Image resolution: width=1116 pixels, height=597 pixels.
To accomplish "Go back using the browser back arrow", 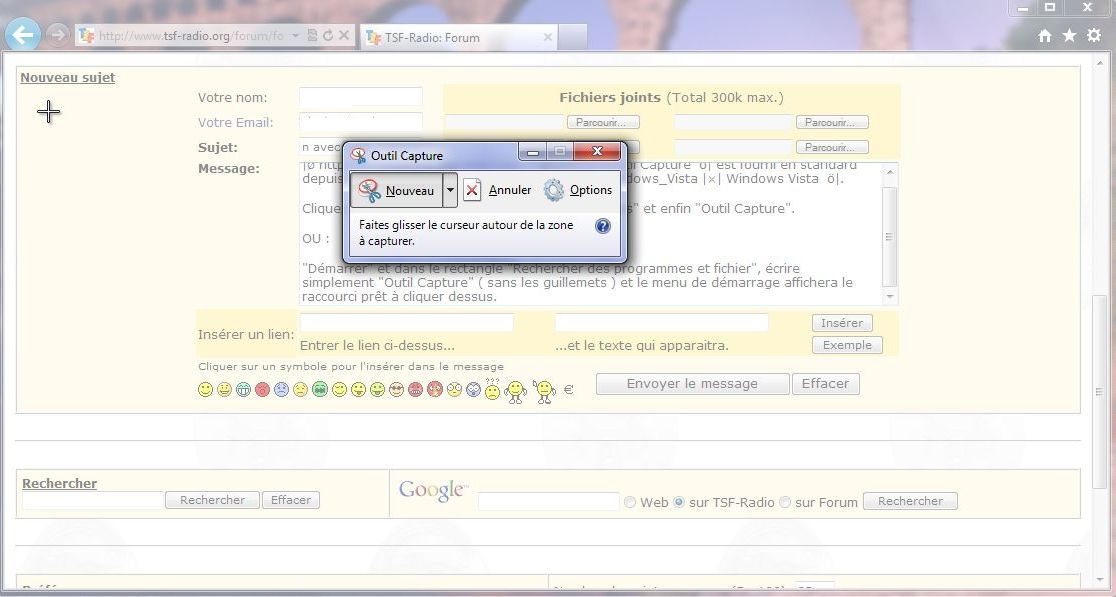I will click(x=23, y=34).
